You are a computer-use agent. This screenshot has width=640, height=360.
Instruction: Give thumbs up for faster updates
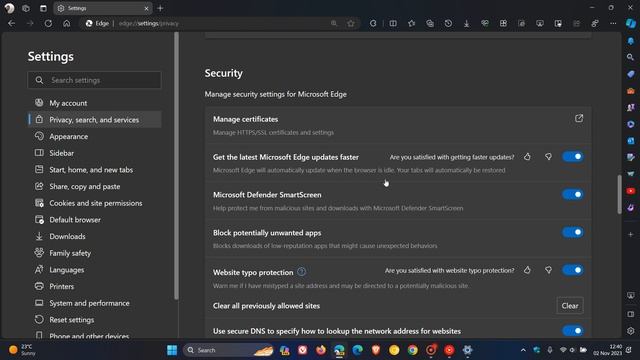point(527,157)
